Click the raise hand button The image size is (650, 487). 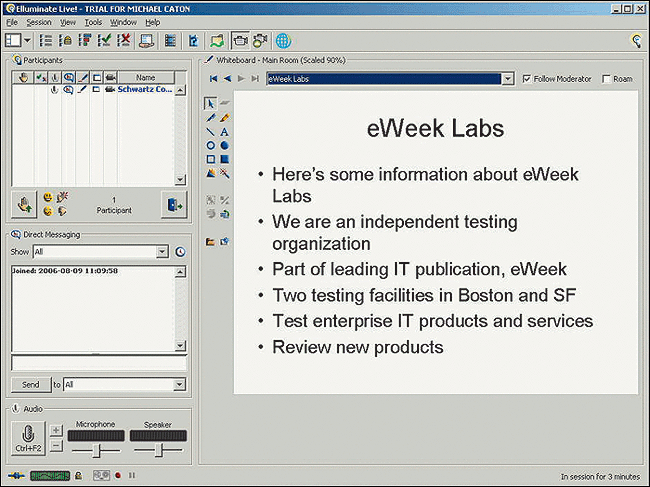click(24, 204)
